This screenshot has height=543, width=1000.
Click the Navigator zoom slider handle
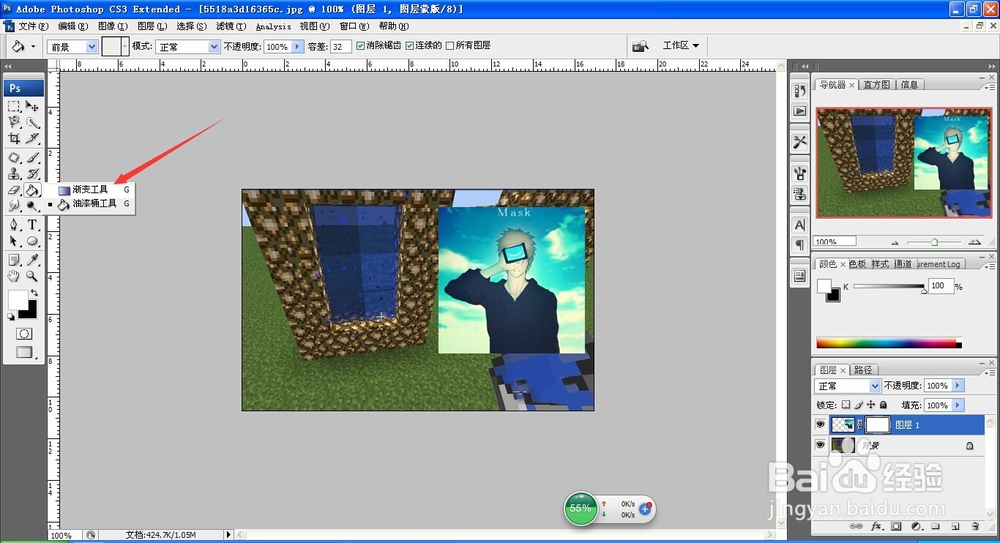934,242
